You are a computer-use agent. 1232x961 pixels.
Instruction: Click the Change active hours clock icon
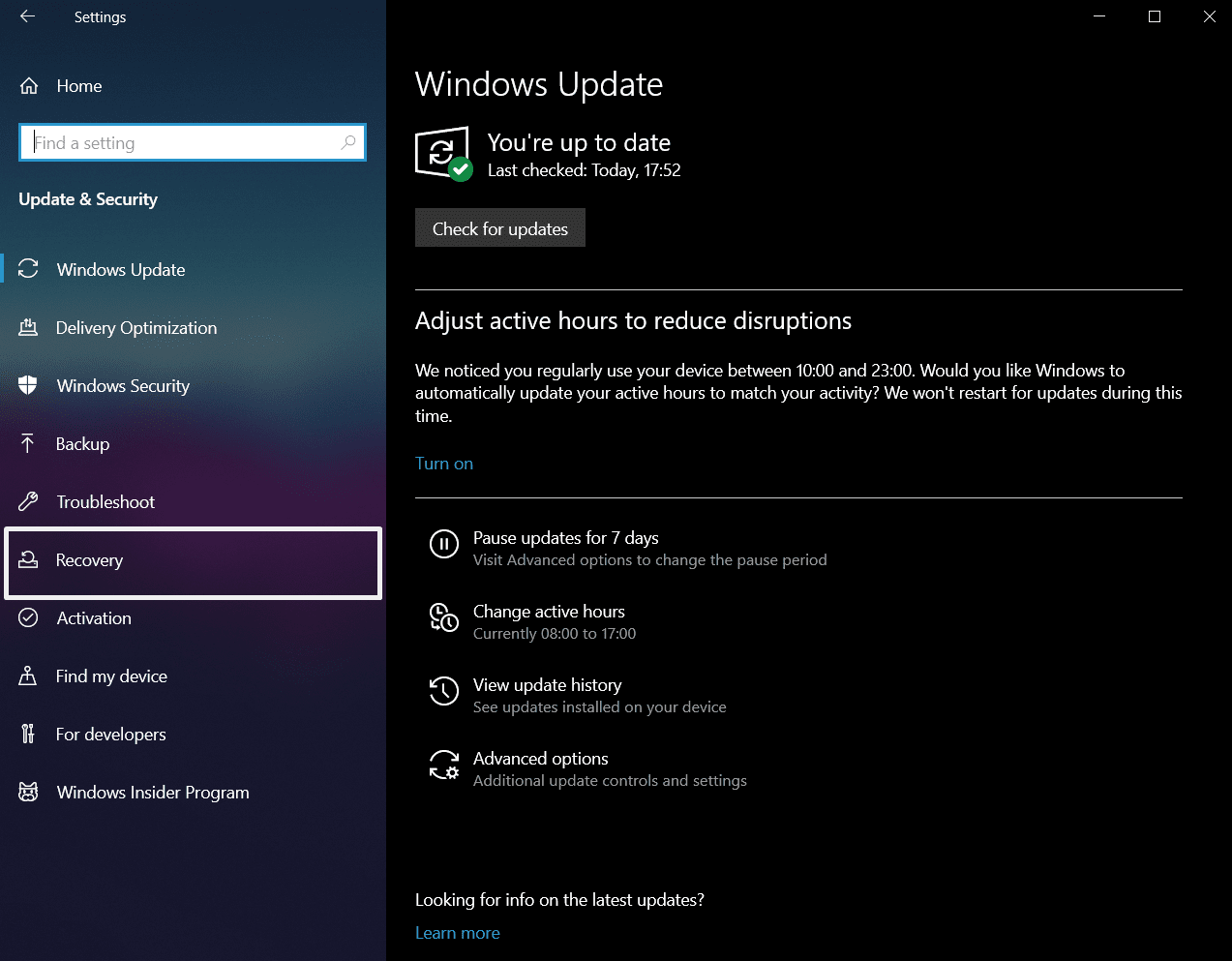444,617
